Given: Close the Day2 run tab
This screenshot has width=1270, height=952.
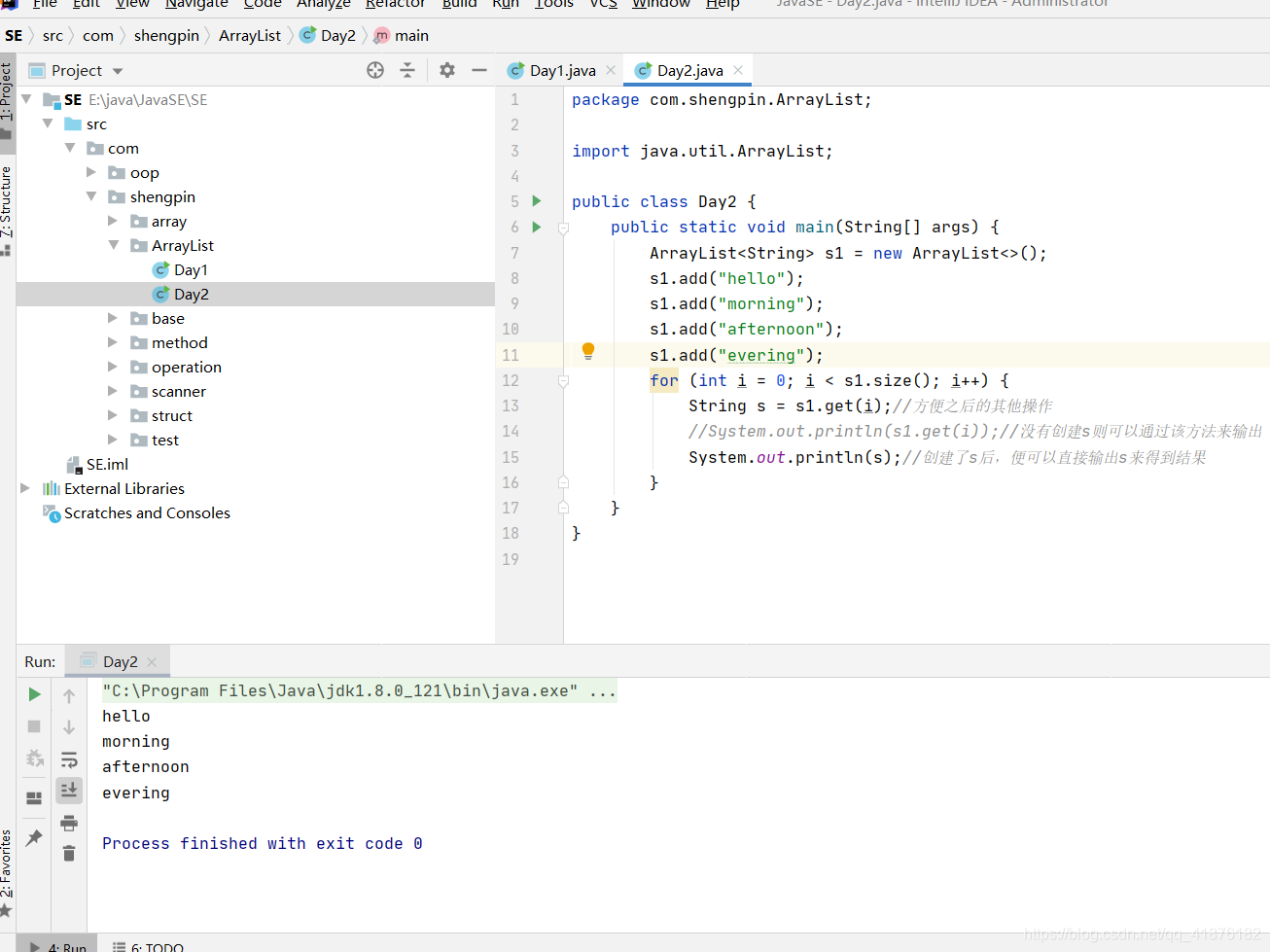Looking at the screenshot, I should coord(152,661).
